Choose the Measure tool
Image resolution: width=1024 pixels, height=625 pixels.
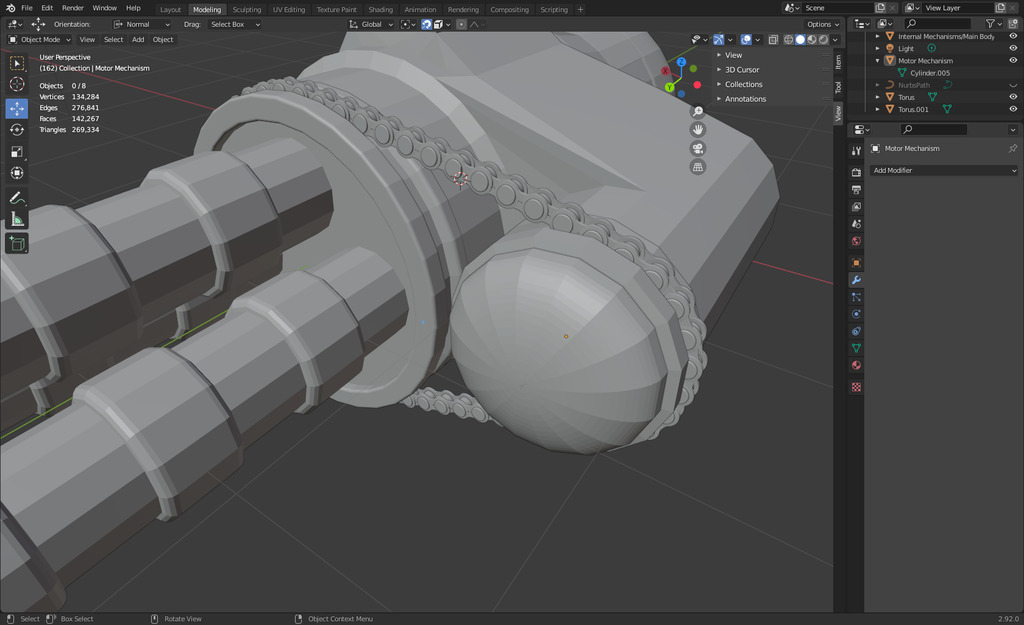click(17, 219)
